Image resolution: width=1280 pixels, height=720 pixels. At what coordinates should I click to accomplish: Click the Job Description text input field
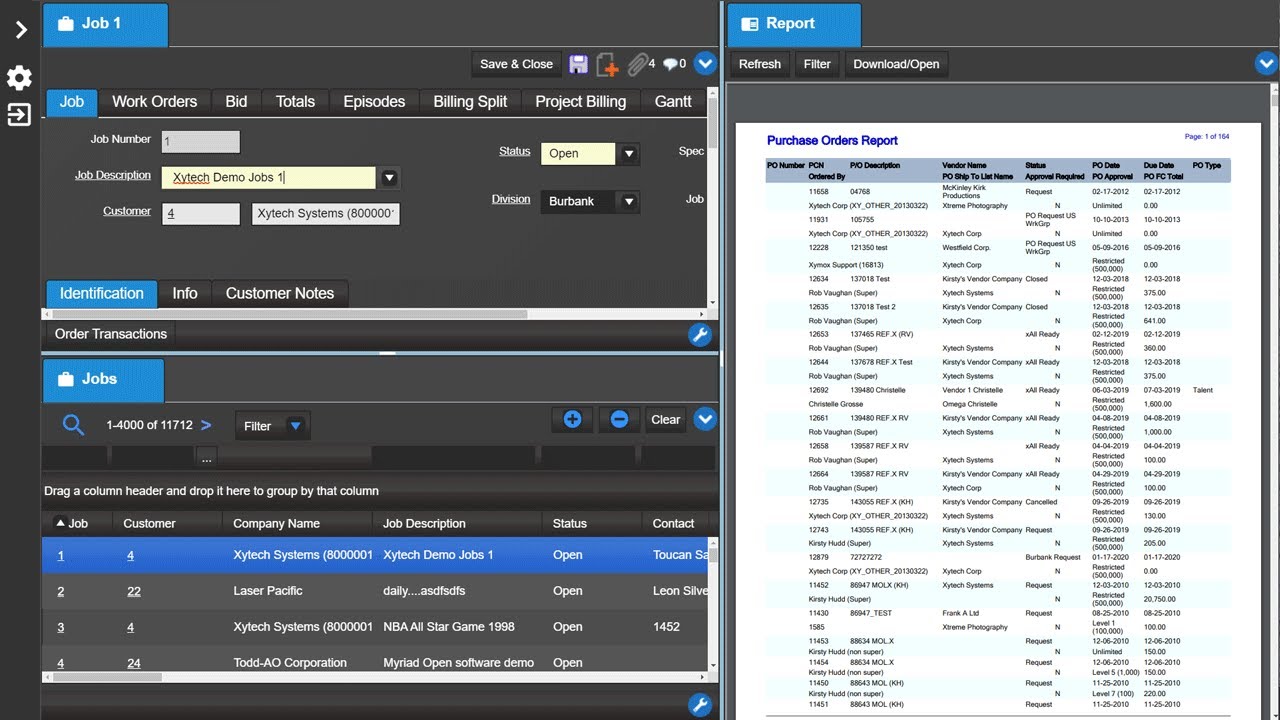269,178
